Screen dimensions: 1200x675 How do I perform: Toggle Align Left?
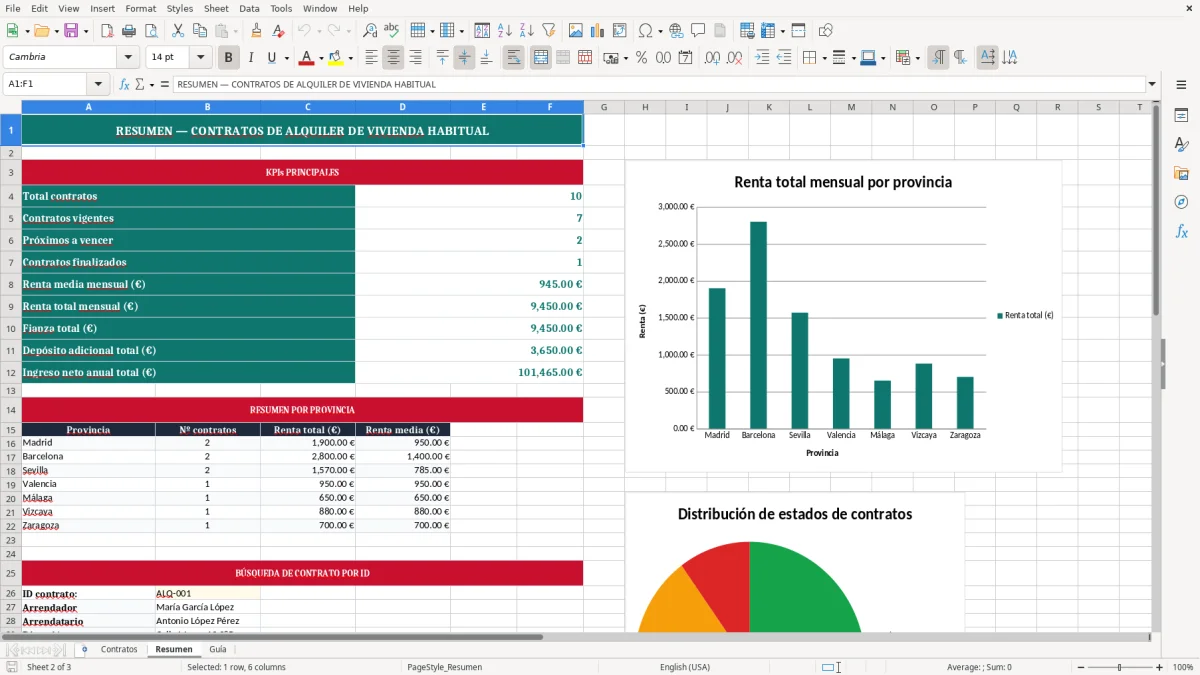click(x=371, y=58)
